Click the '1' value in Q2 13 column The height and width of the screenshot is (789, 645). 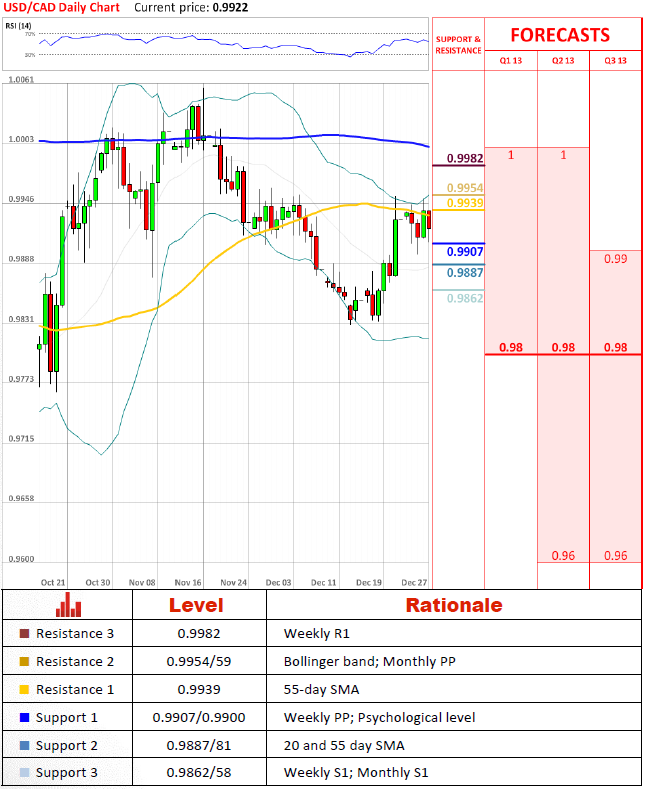pyautogui.click(x=563, y=155)
